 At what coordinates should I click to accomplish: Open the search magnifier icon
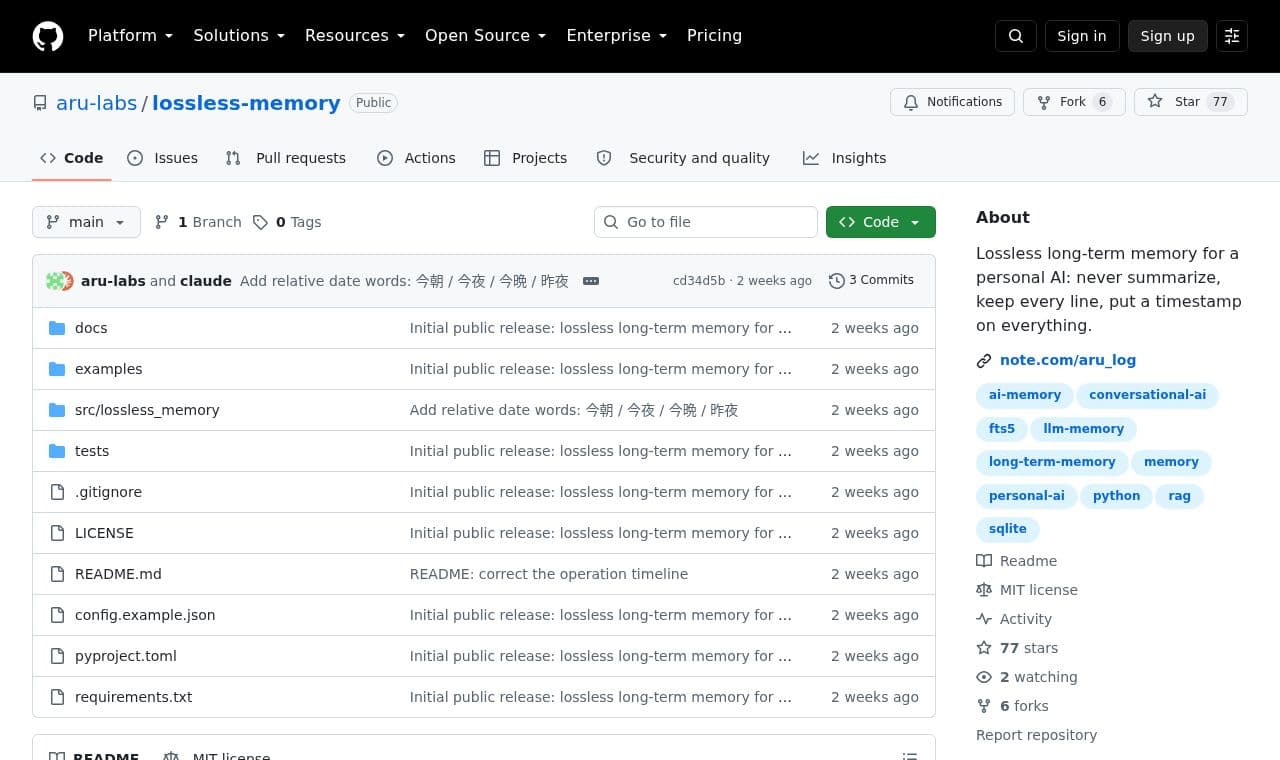point(1016,36)
